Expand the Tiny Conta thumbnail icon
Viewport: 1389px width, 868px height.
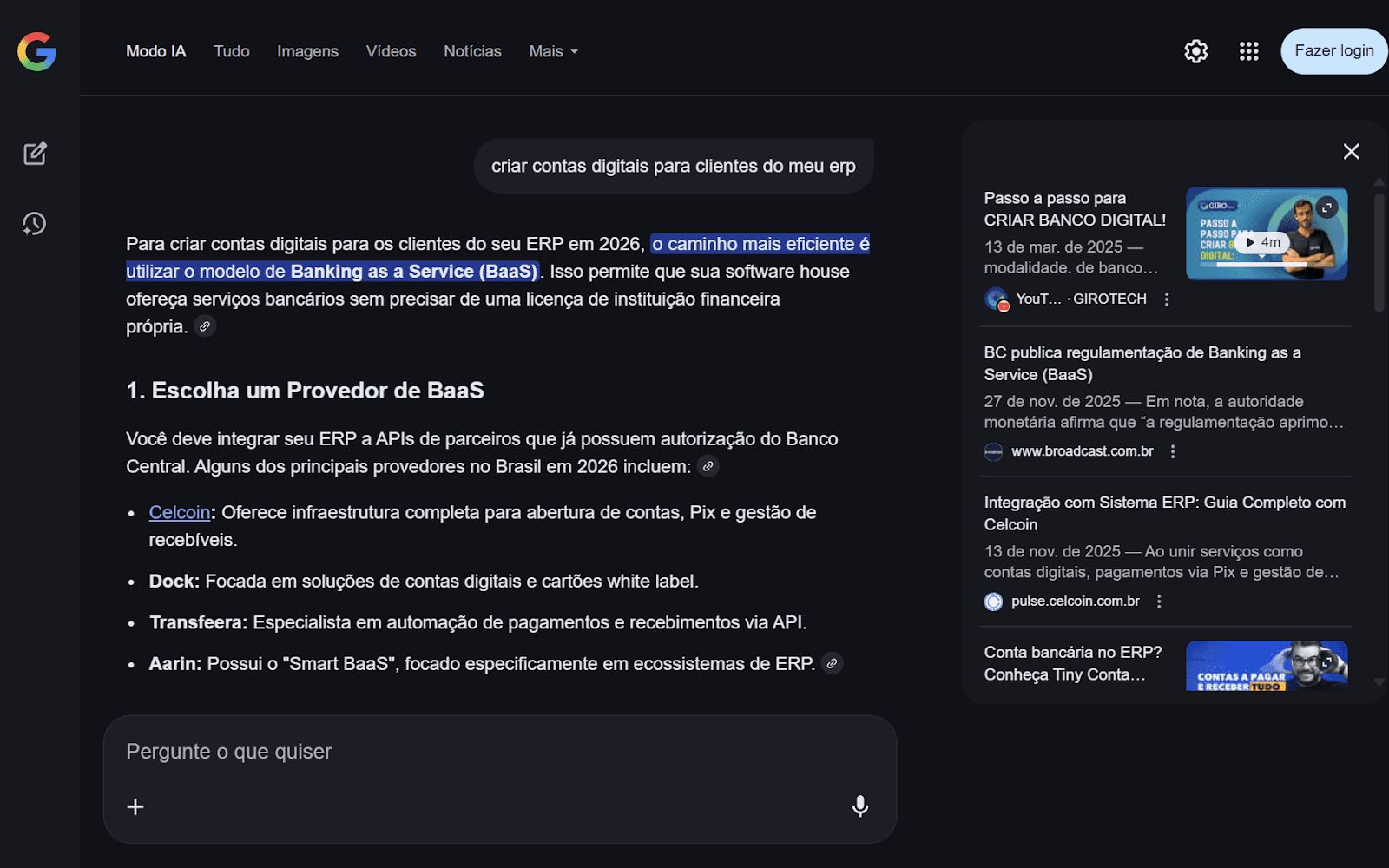(1326, 661)
